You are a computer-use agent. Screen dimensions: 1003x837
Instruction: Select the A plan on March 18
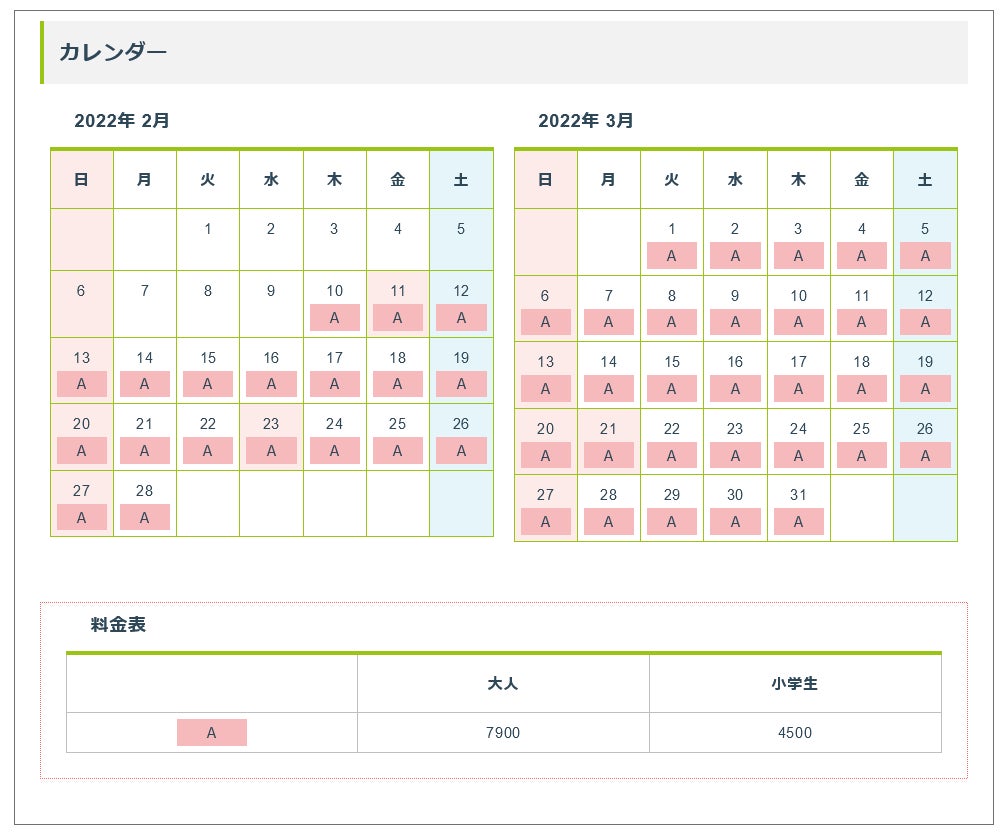point(862,388)
